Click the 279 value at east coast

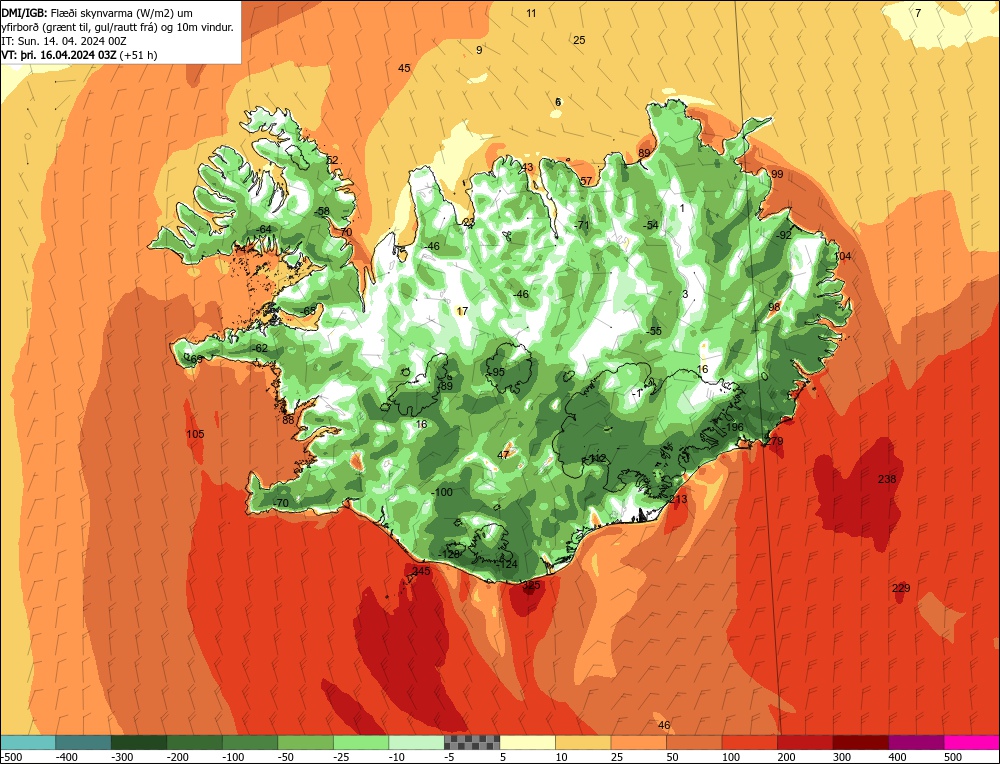click(x=774, y=441)
